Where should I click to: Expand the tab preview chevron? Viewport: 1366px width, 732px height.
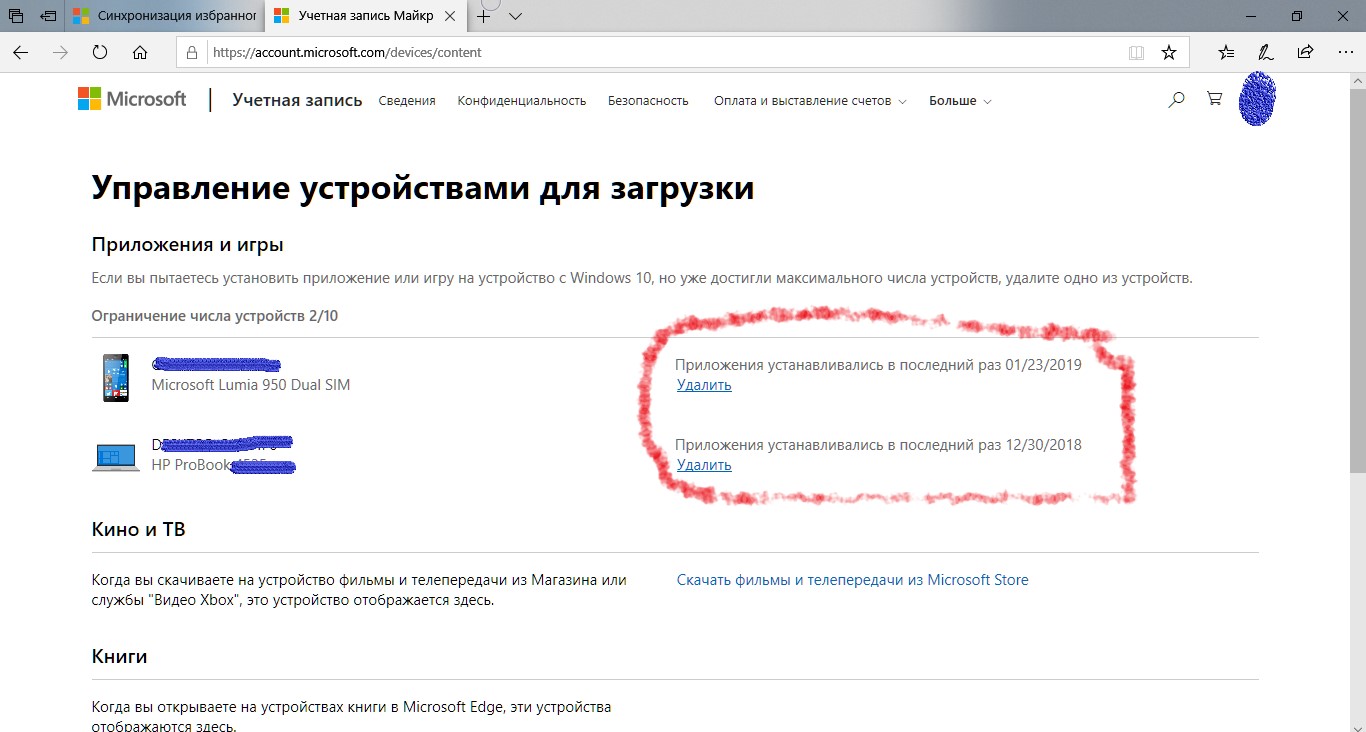[x=515, y=16]
